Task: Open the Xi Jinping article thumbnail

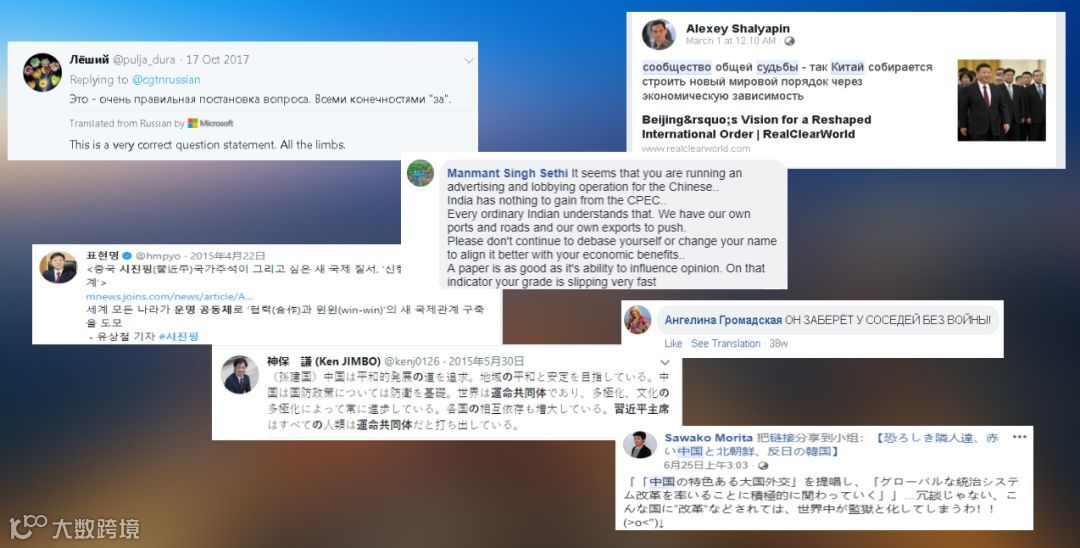Action: (1001, 101)
